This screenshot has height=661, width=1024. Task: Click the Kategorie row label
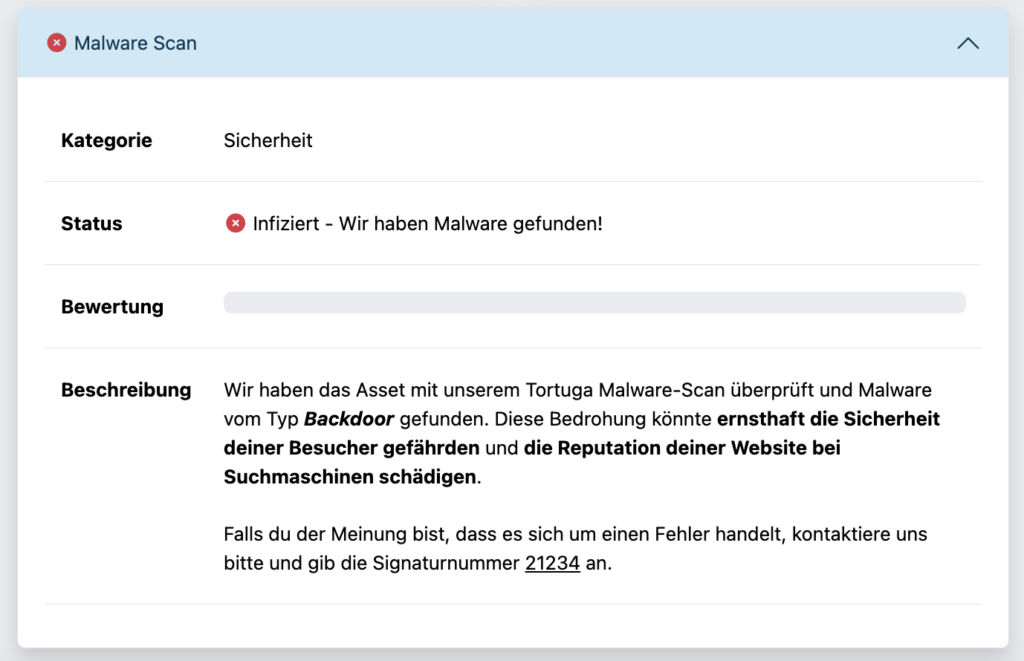pos(106,140)
